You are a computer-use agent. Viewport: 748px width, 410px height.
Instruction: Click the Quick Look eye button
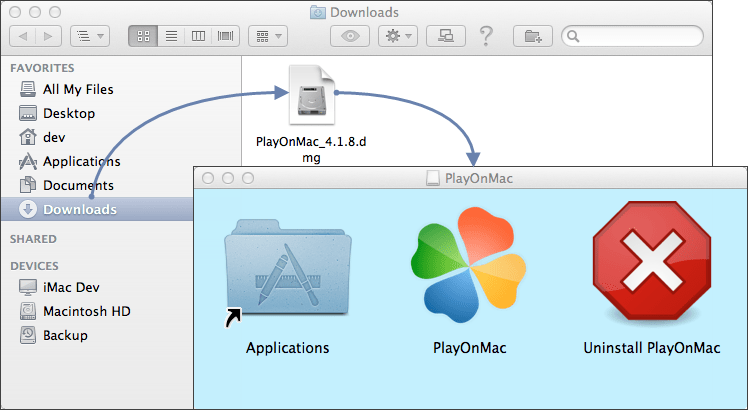350,36
